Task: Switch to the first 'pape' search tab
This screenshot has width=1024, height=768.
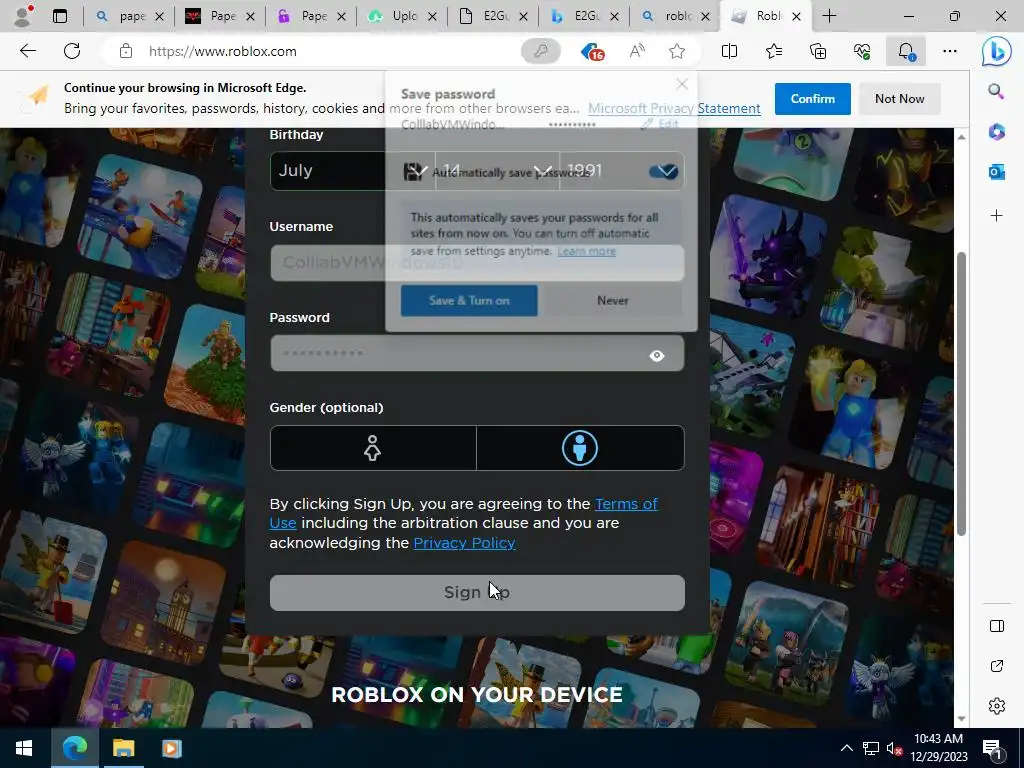Action: tap(129, 16)
